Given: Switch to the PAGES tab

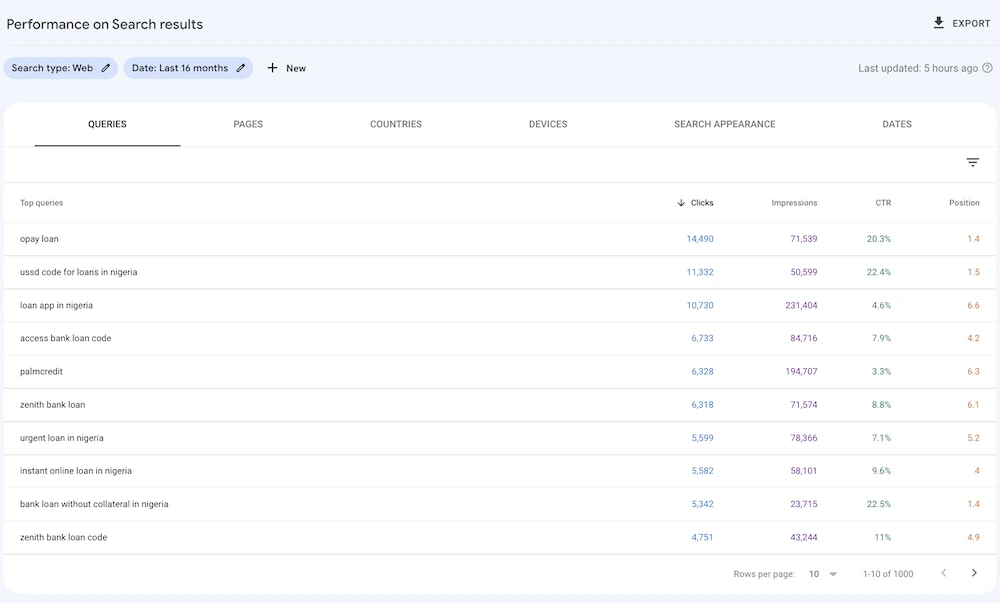Looking at the screenshot, I should click(248, 124).
